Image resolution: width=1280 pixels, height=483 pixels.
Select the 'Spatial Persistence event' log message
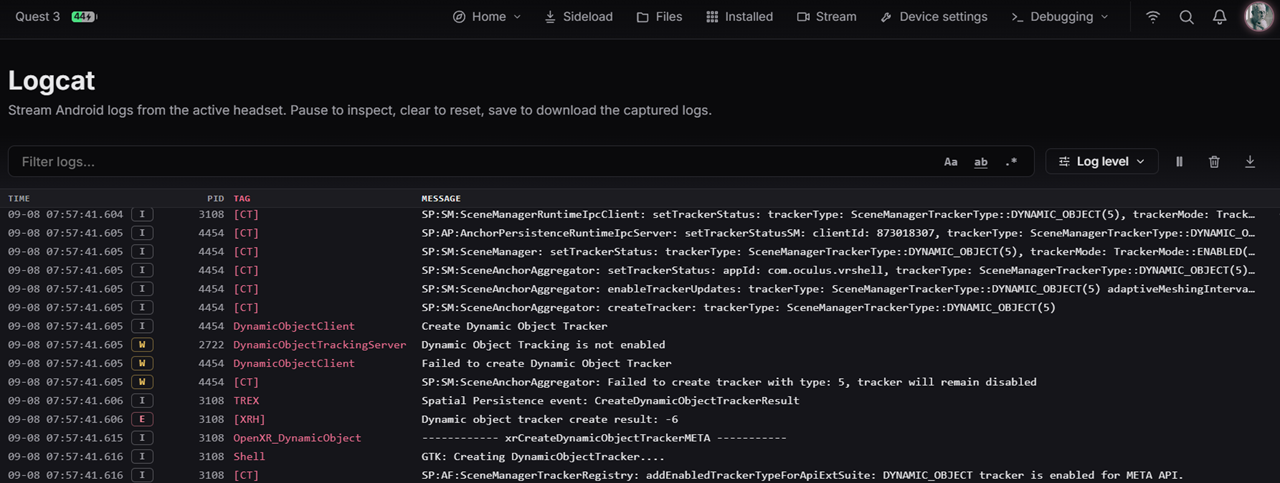(610, 401)
